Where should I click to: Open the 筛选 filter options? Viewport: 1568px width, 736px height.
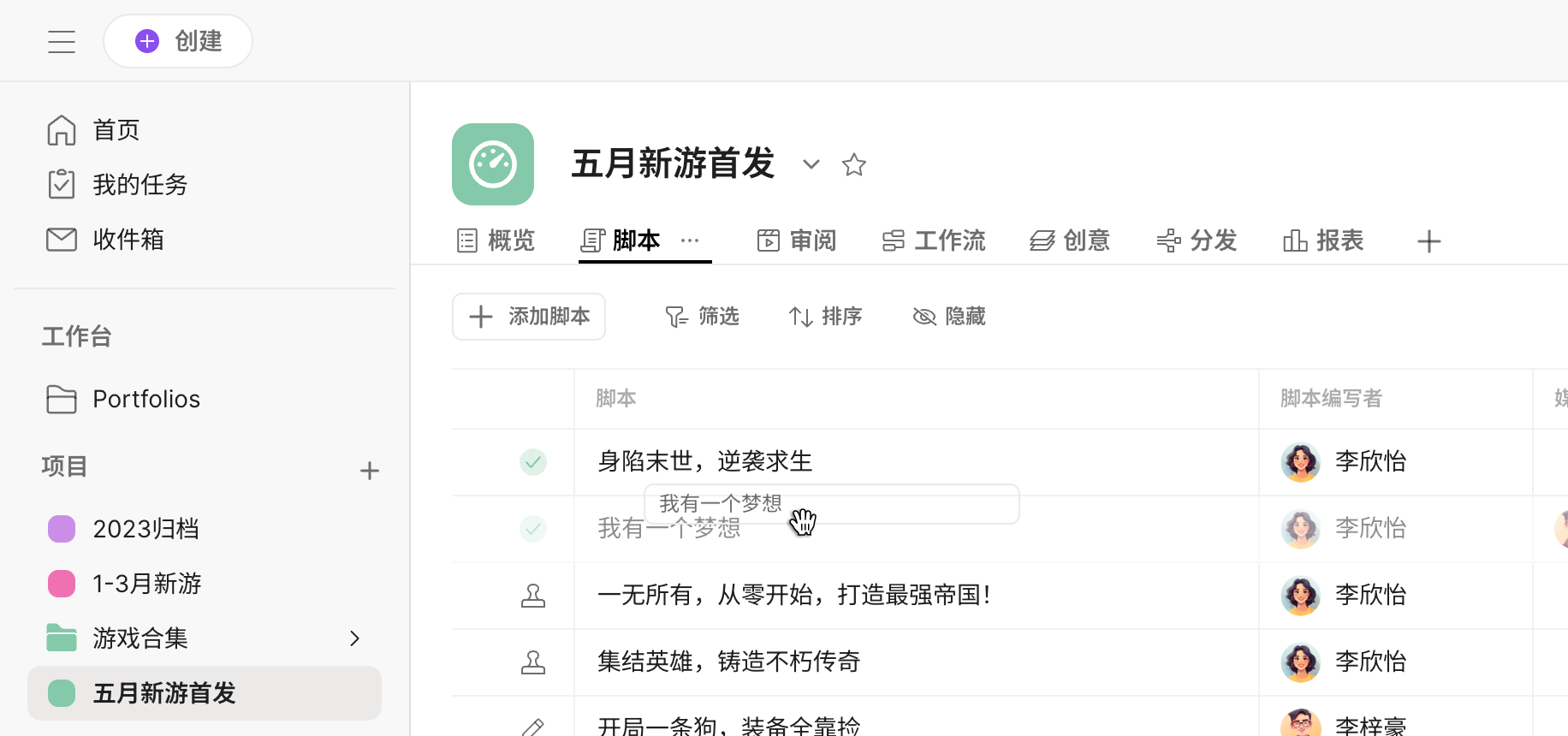(702, 317)
